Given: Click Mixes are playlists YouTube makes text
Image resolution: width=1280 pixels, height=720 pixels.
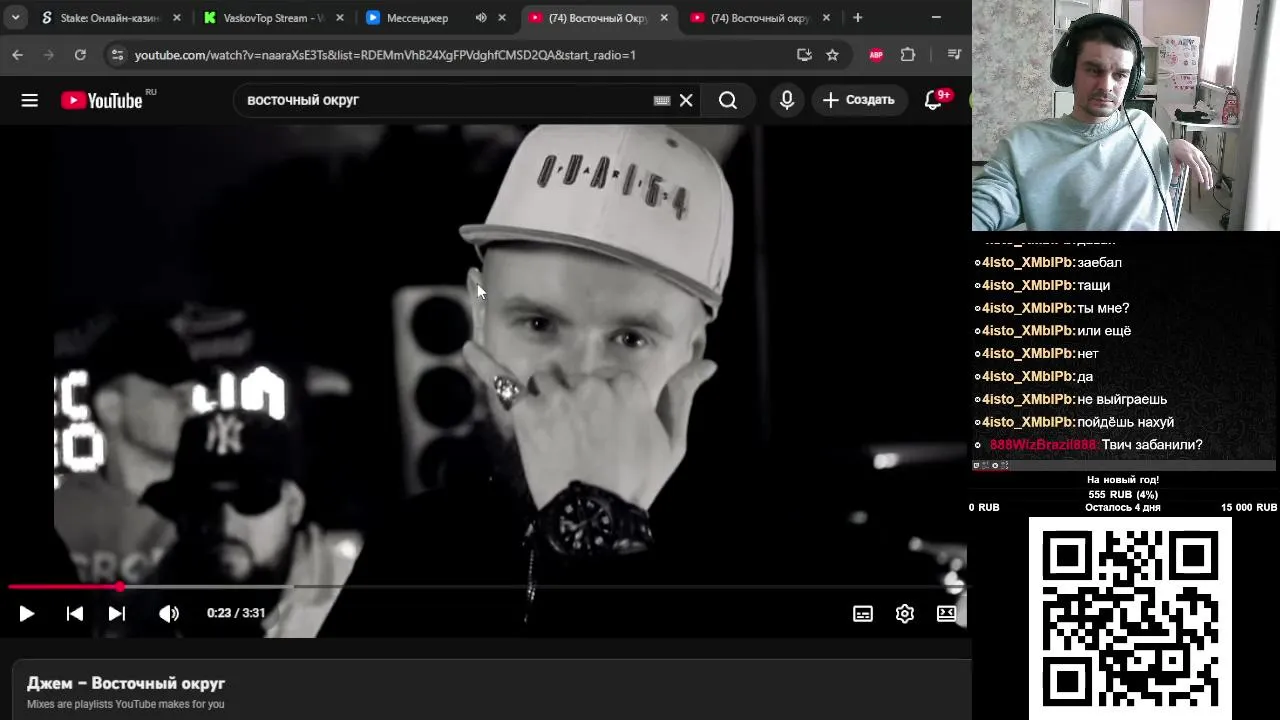Looking at the screenshot, I should tap(125, 704).
